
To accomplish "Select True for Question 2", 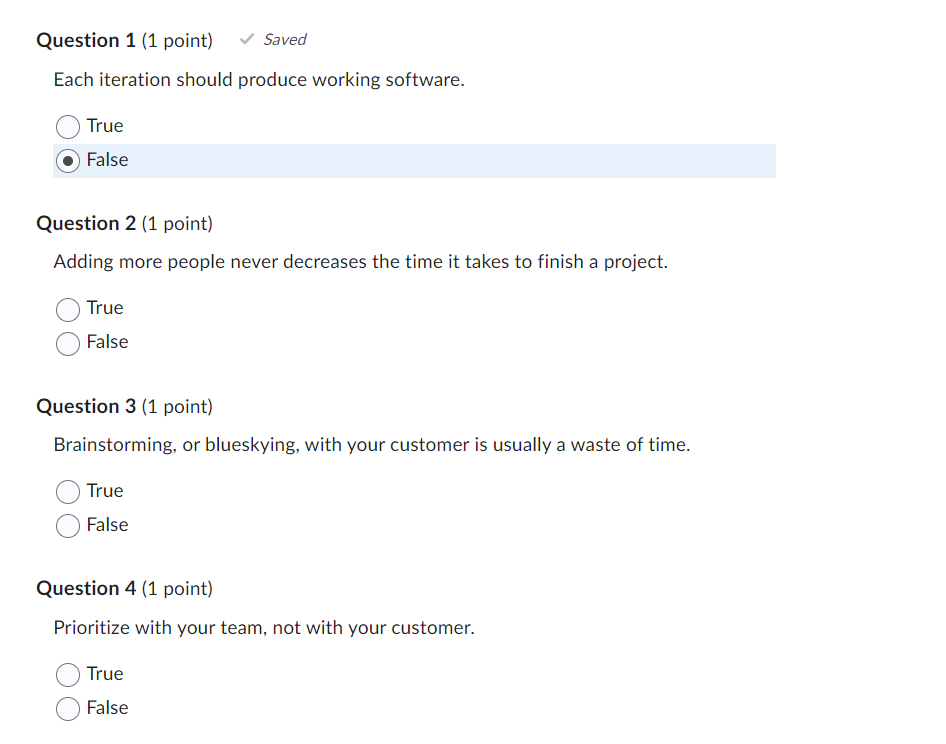I will coord(67,309).
